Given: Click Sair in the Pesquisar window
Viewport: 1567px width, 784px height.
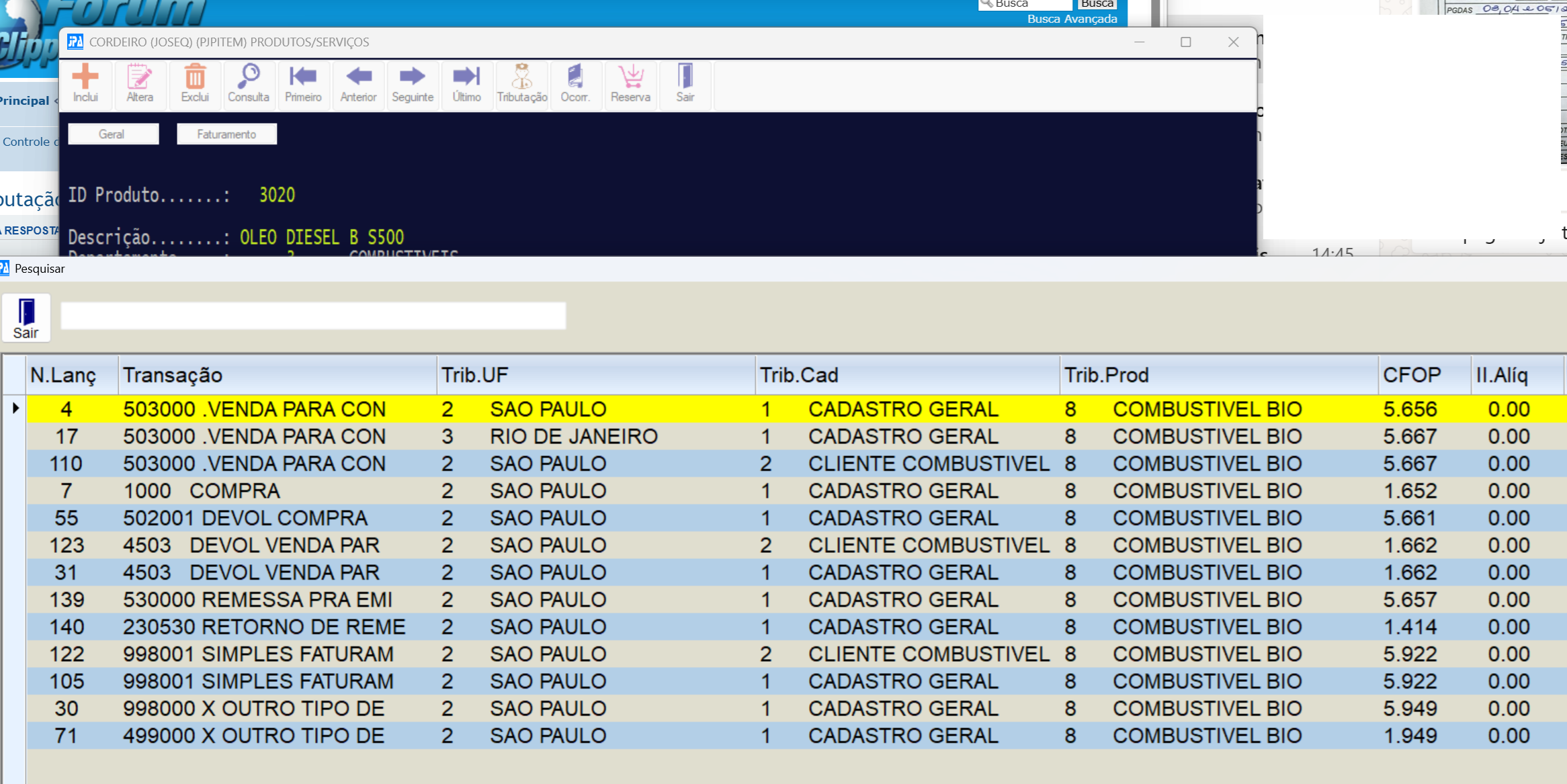Looking at the screenshot, I should pyautogui.click(x=26, y=318).
